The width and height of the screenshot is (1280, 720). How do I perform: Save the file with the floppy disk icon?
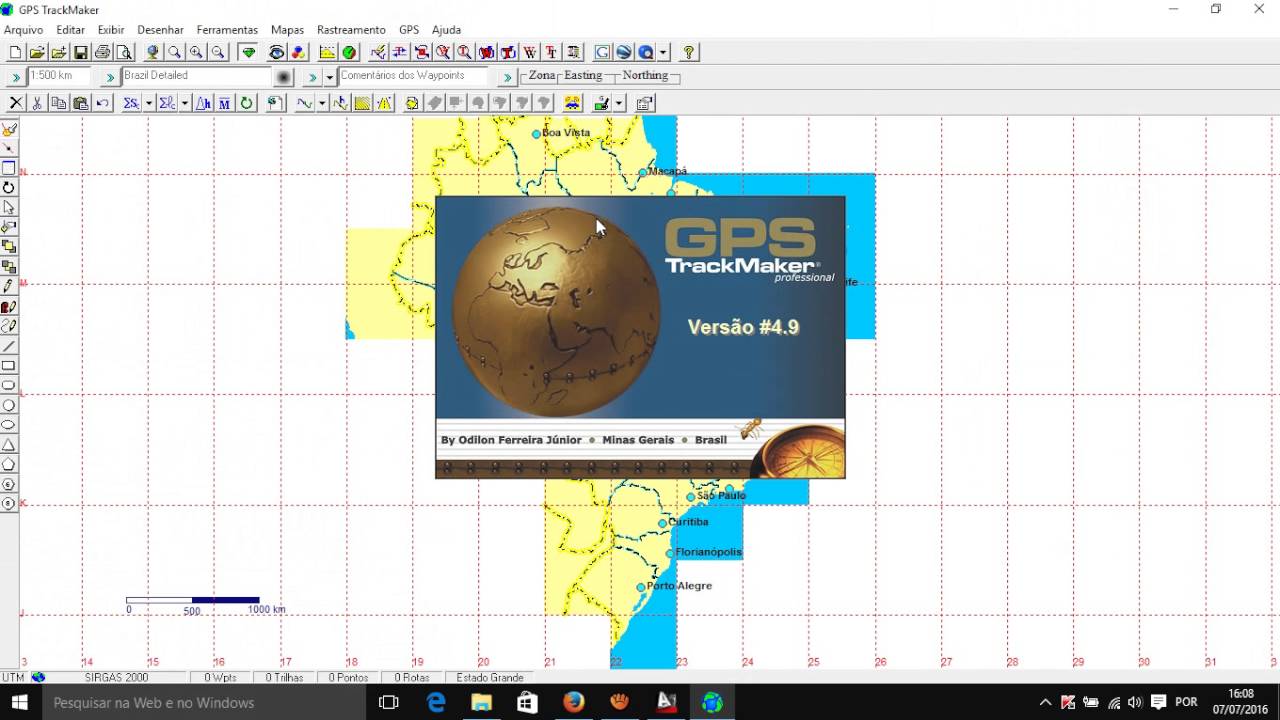pos(80,52)
